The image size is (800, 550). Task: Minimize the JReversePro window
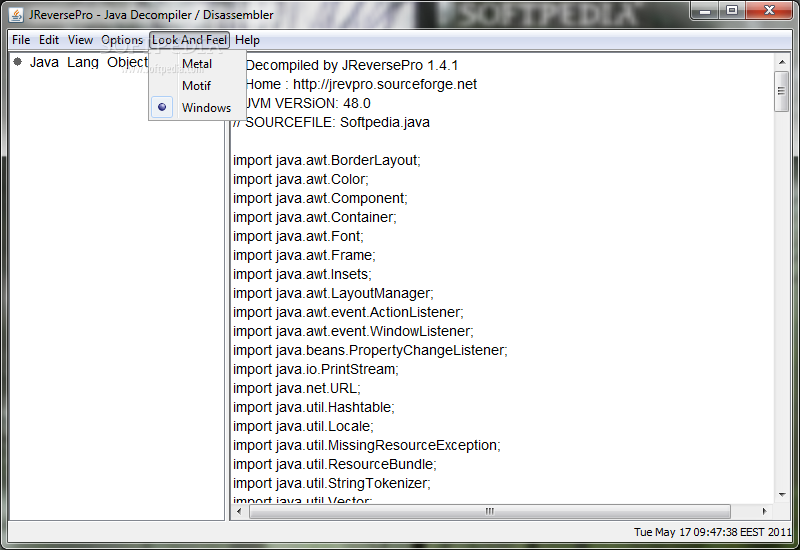point(705,10)
